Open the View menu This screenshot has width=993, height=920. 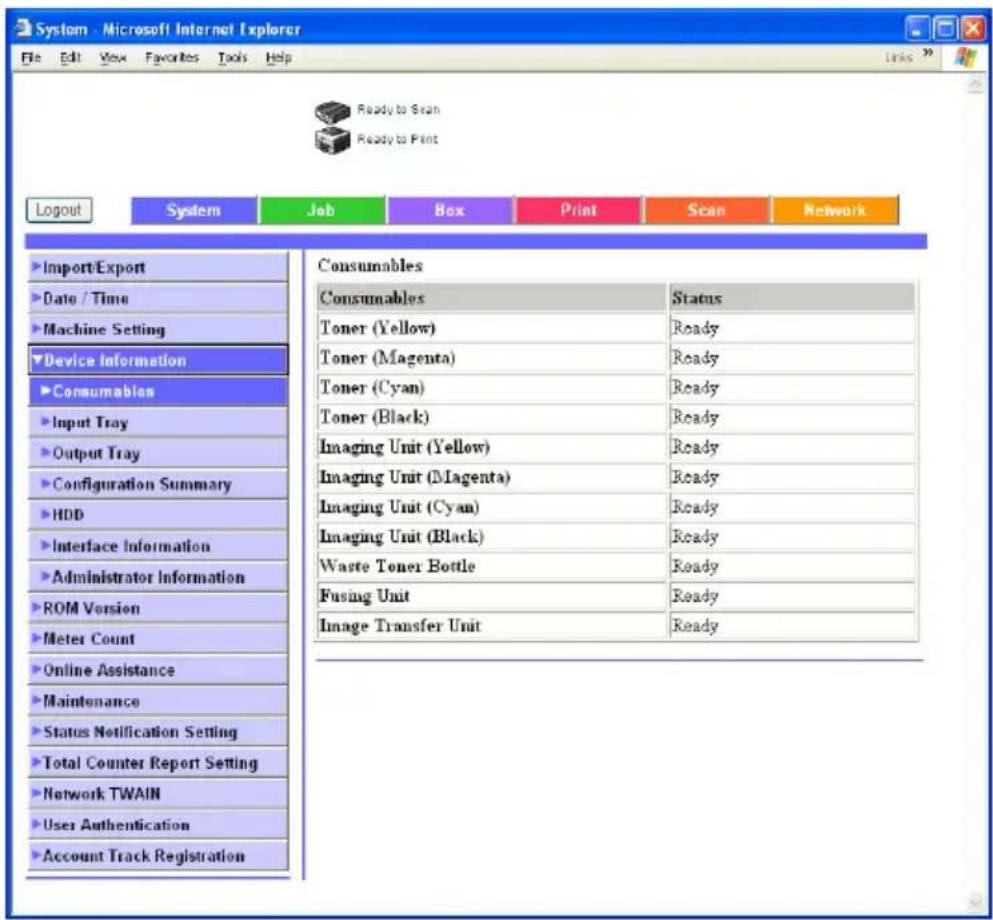pyautogui.click(x=113, y=58)
